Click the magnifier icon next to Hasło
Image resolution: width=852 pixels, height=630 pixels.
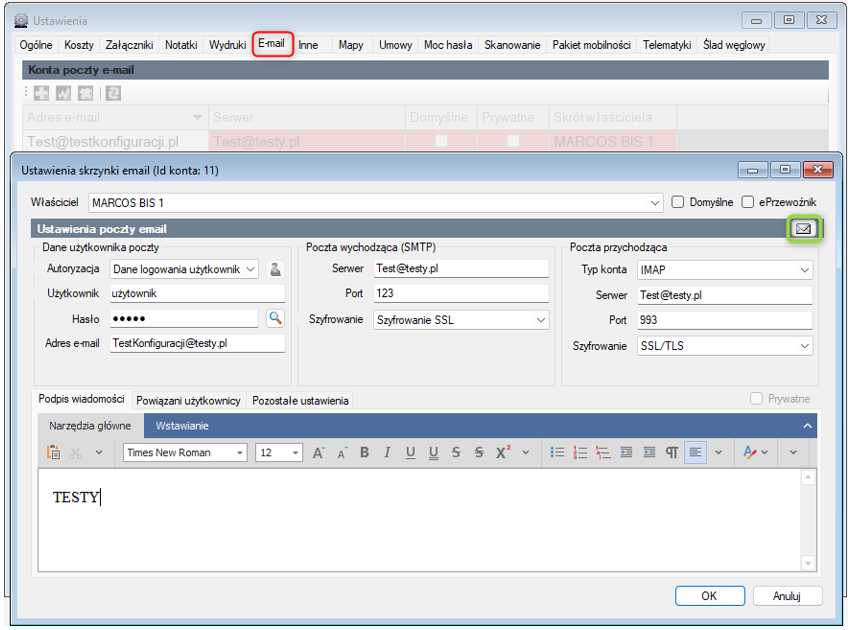coord(275,318)
